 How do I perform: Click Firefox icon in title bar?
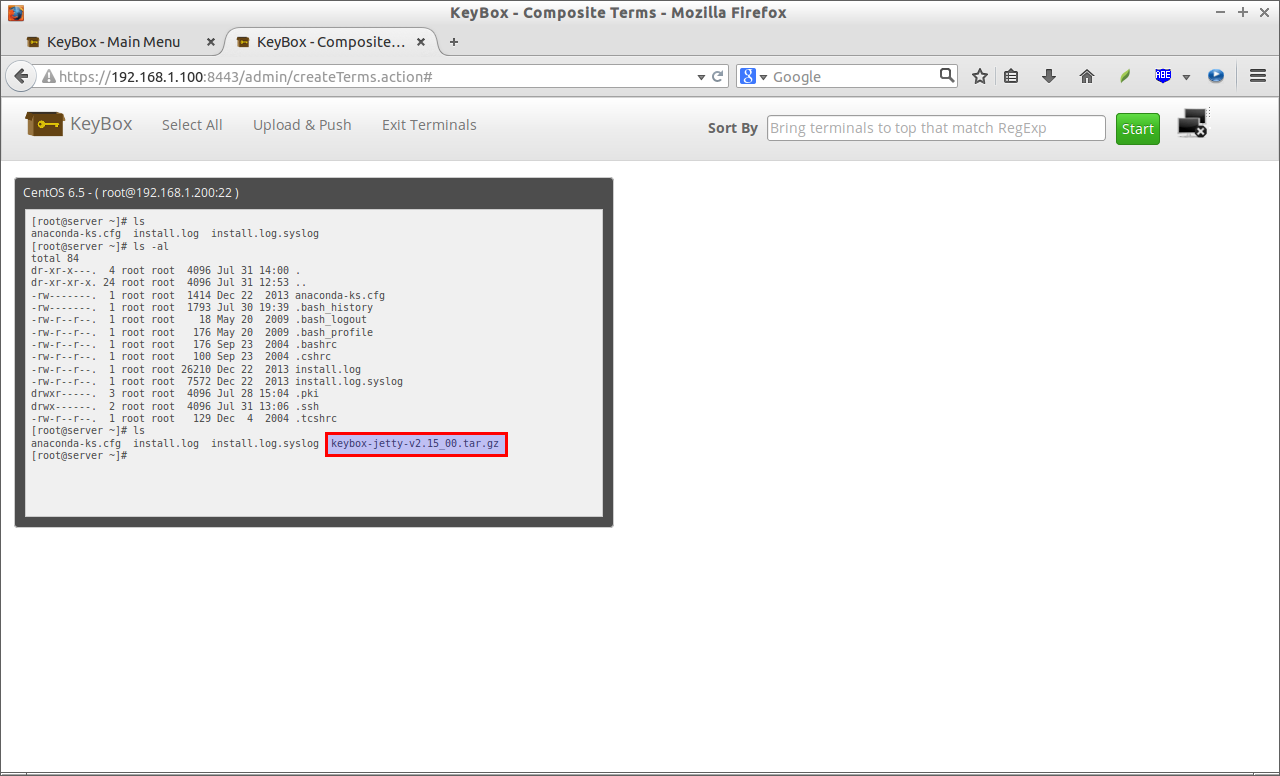(15, 13)
